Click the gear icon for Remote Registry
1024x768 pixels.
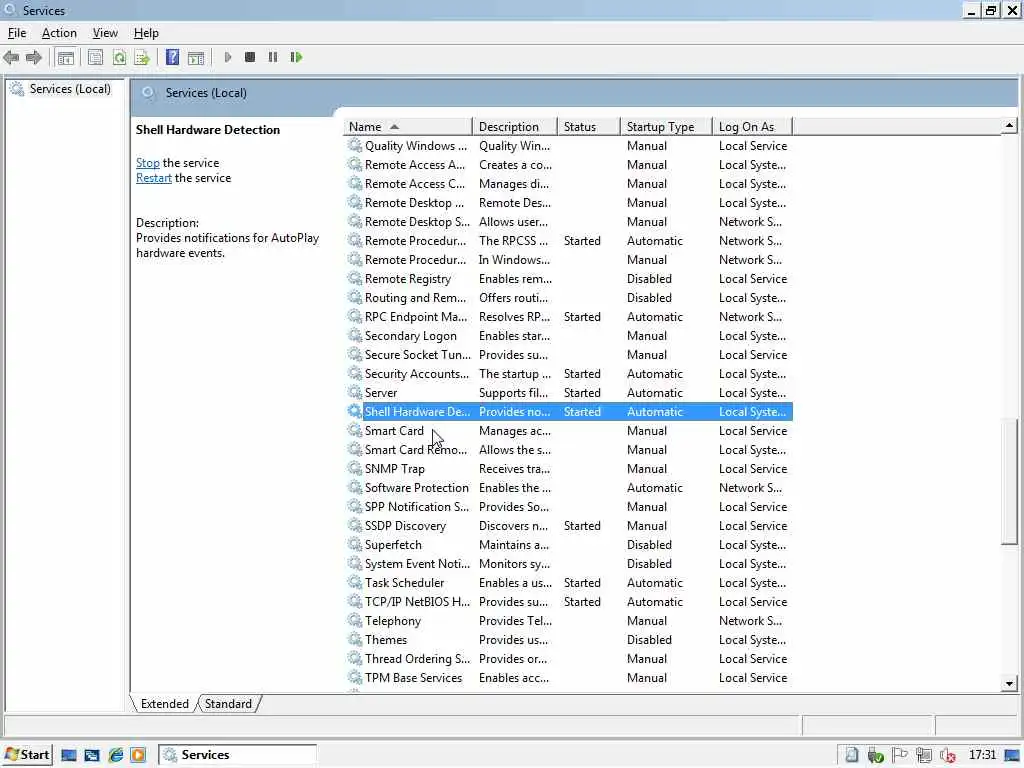pos(355,278)
